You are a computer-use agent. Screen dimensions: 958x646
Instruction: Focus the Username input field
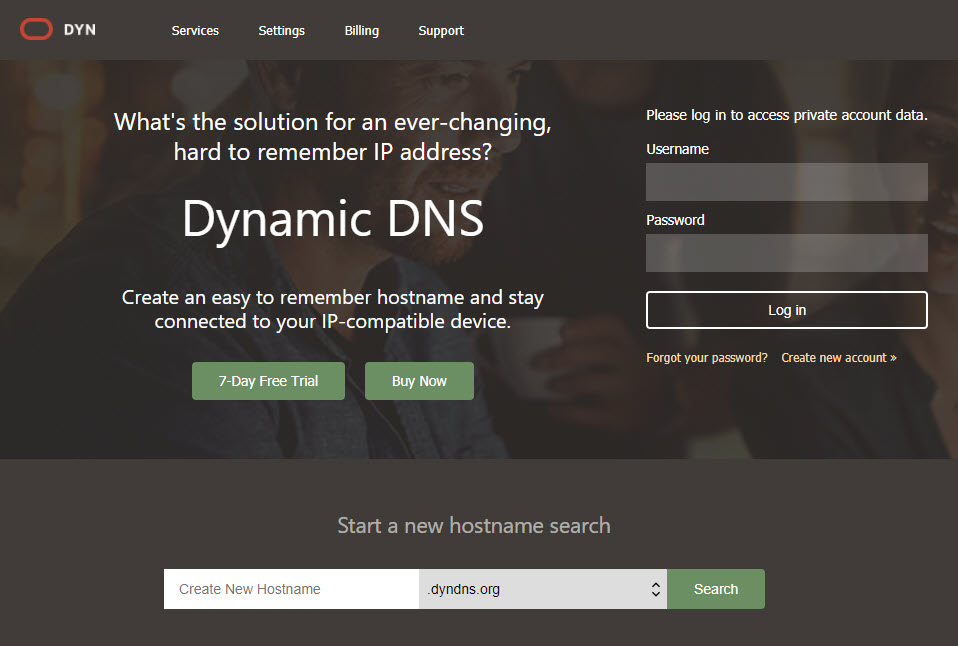[786, 182]
